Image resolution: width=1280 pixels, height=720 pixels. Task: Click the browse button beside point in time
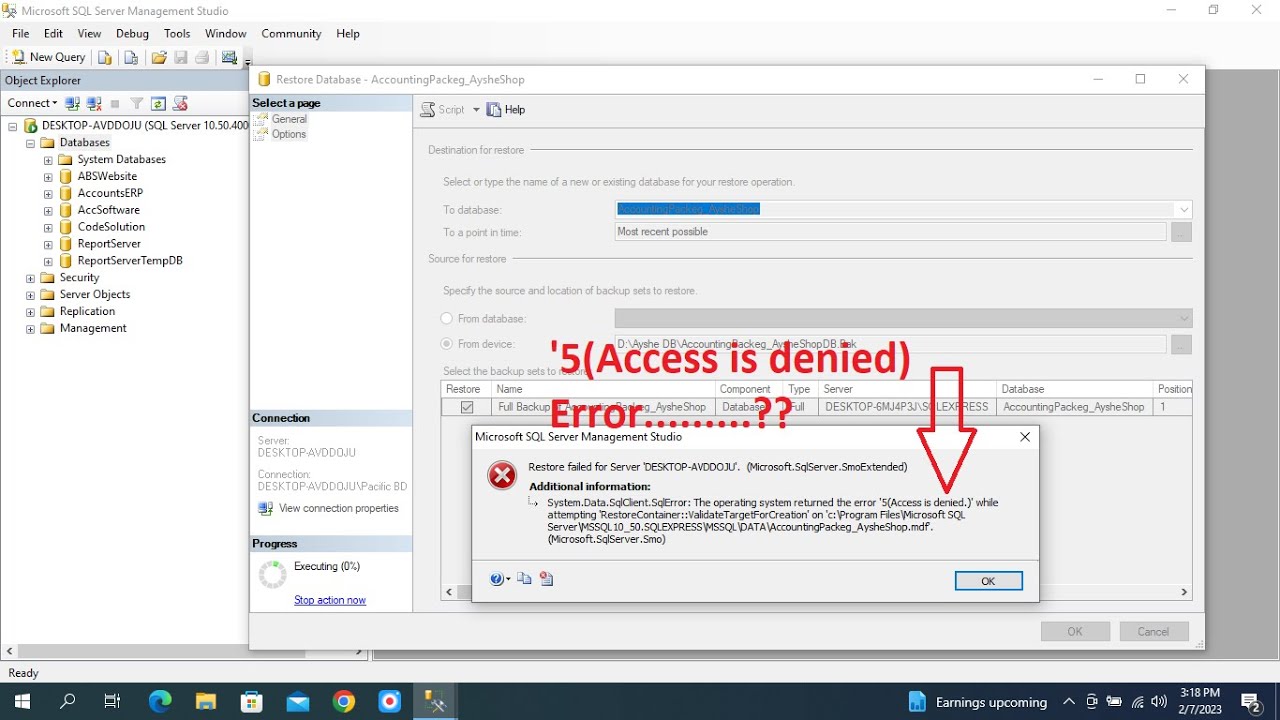pos(1181,232)
